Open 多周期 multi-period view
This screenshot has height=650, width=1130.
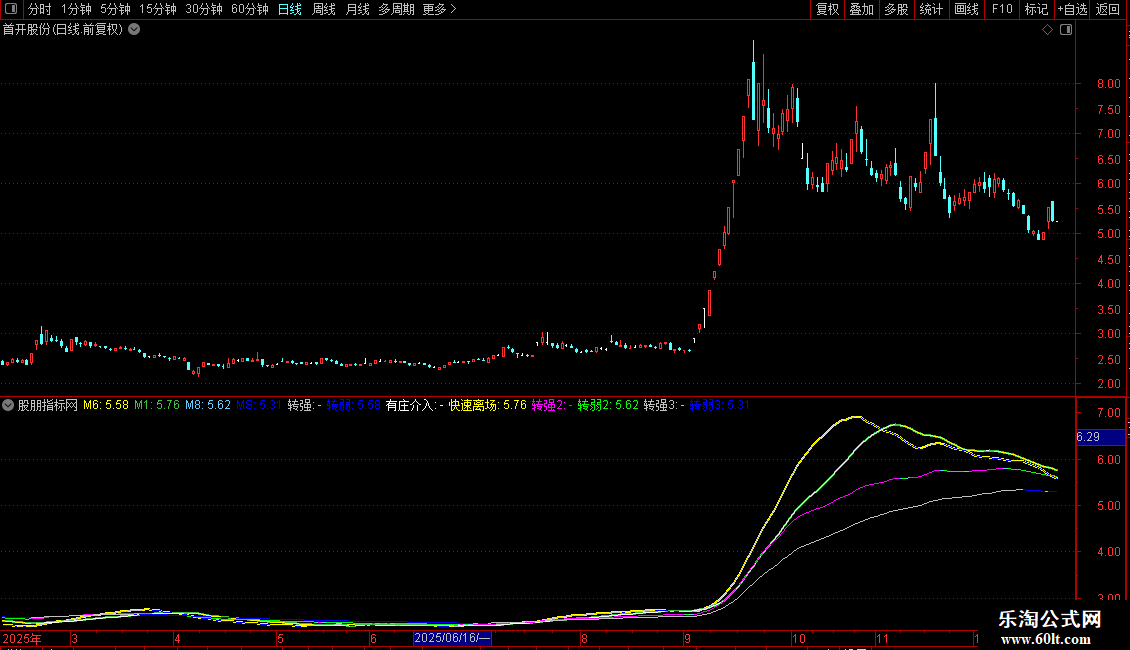[396, 9]
